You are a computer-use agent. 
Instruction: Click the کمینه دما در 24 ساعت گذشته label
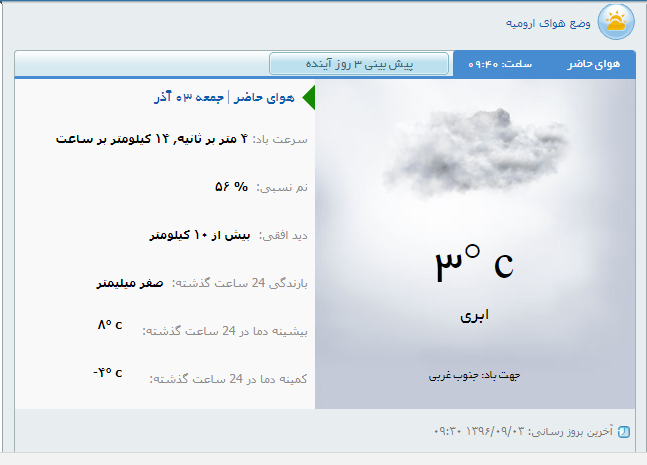tap(228, 379)
